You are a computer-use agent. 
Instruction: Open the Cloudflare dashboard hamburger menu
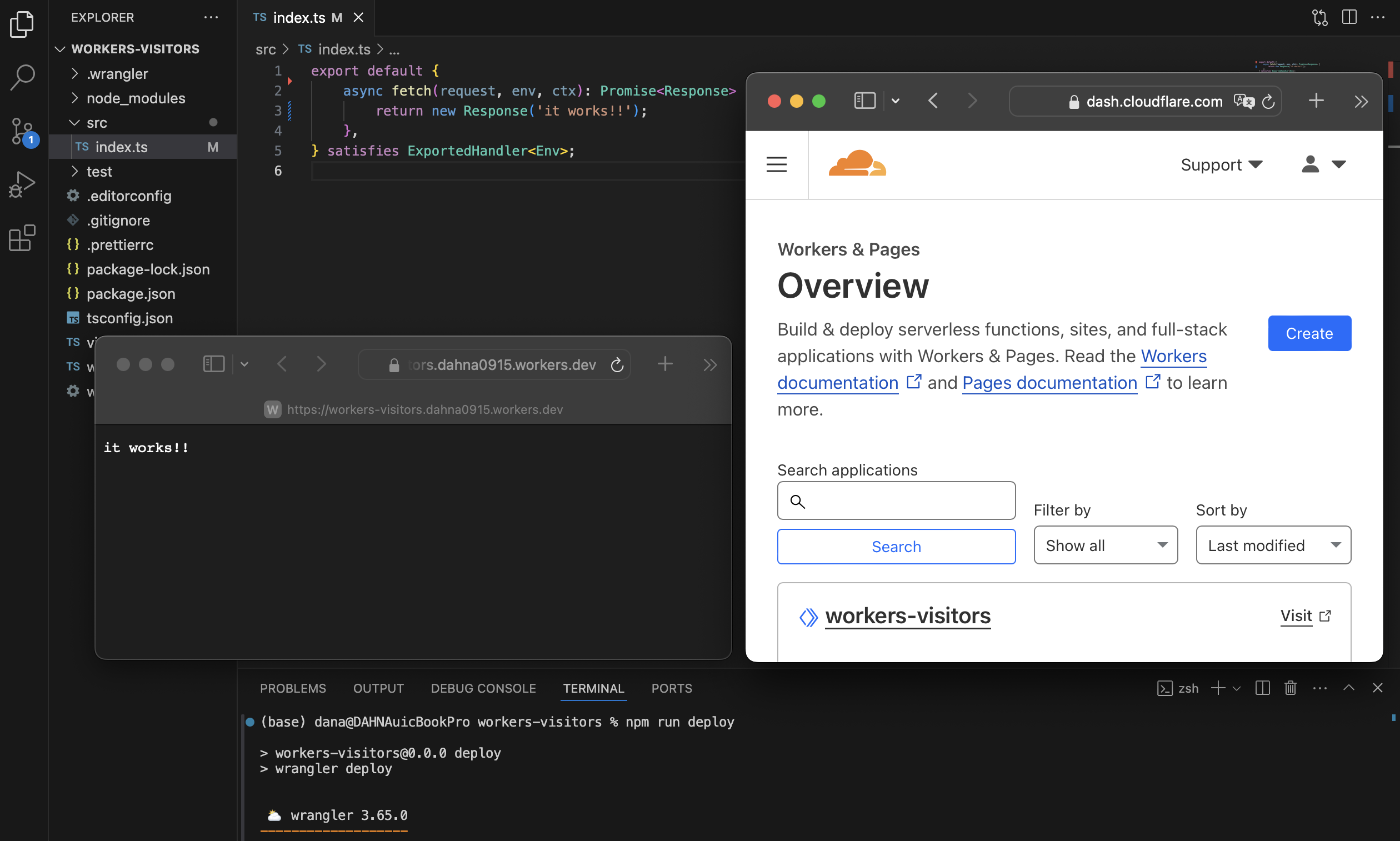click(x=777, y=164)
